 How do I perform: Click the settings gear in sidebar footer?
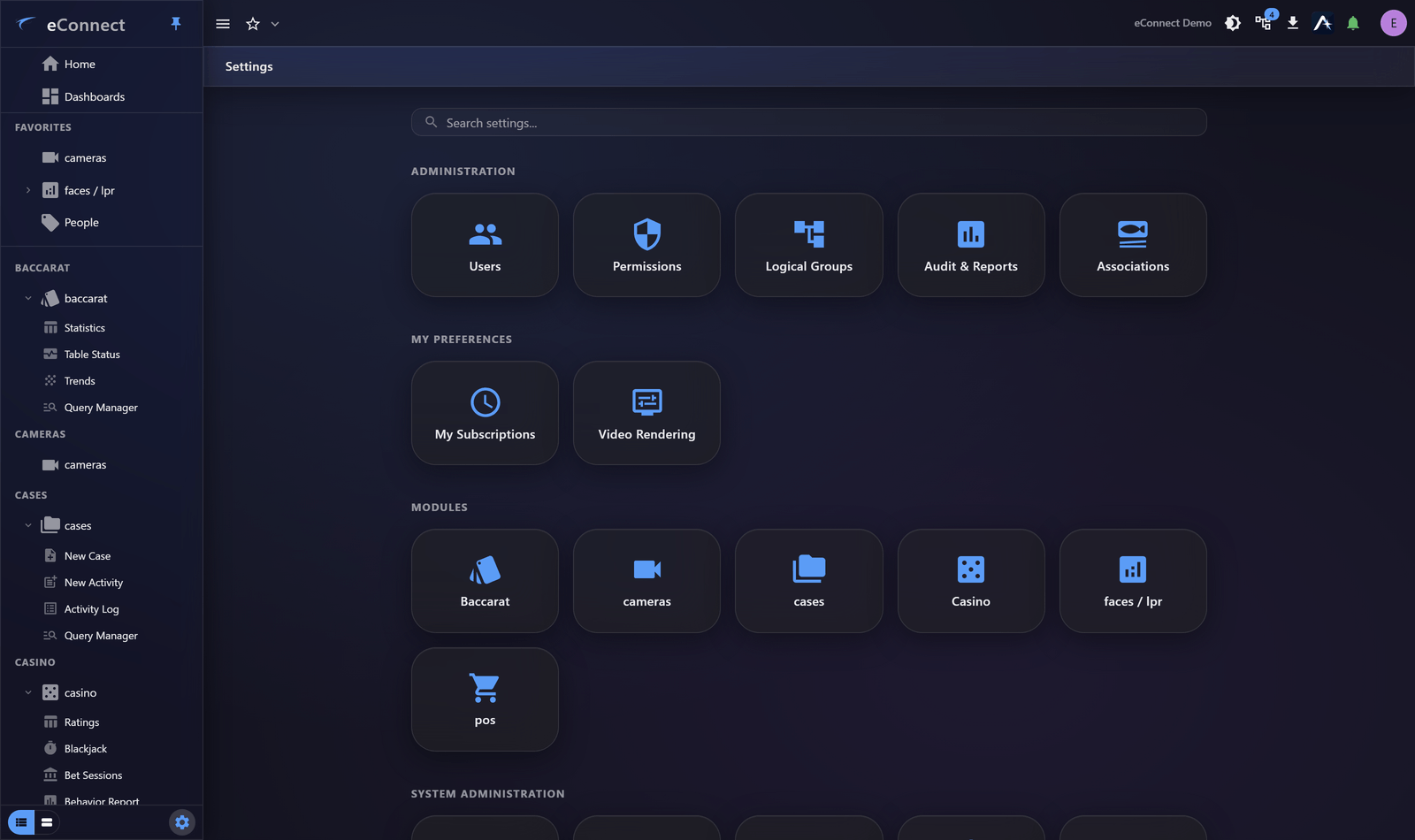[182, 822]
